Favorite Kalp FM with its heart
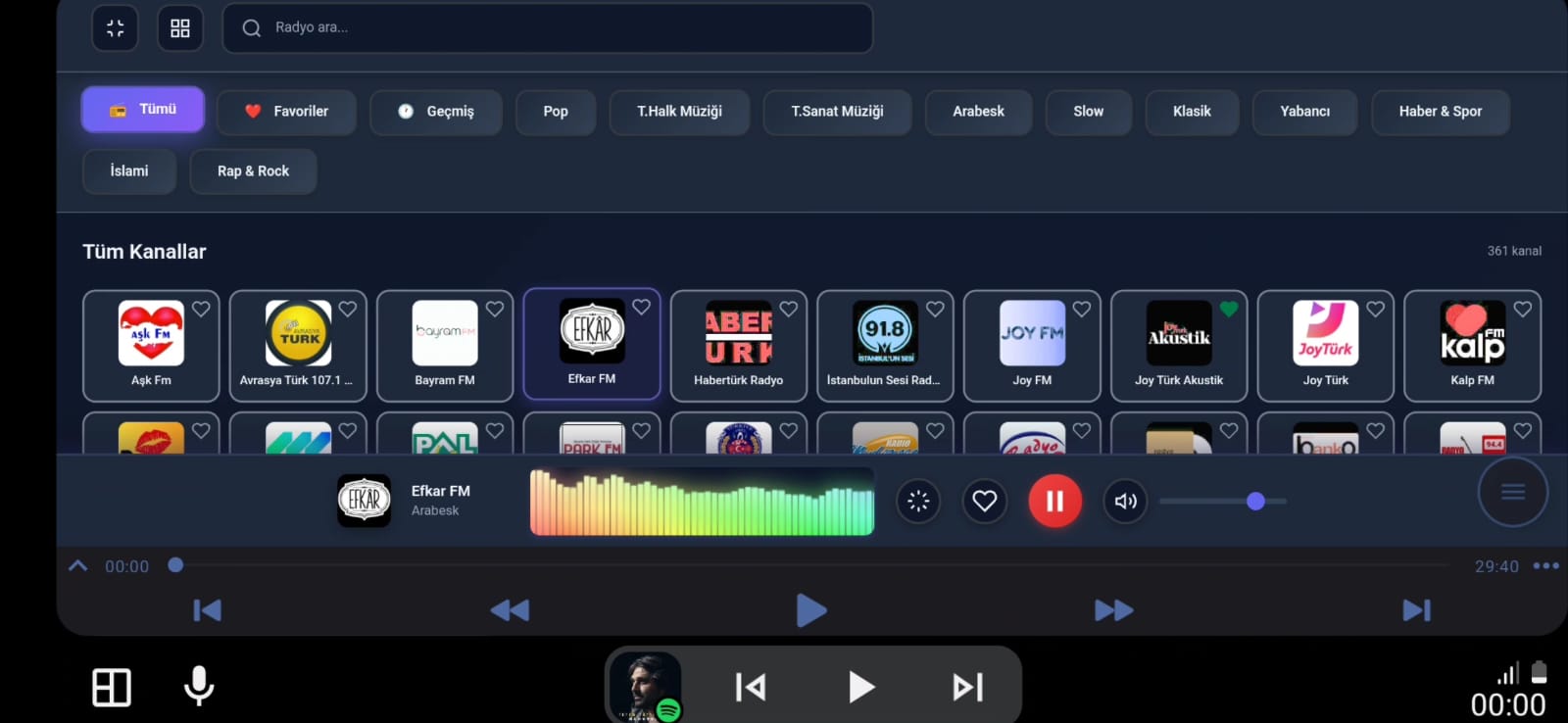Viewport: 1568px width, 723px height. point(1523,309)
